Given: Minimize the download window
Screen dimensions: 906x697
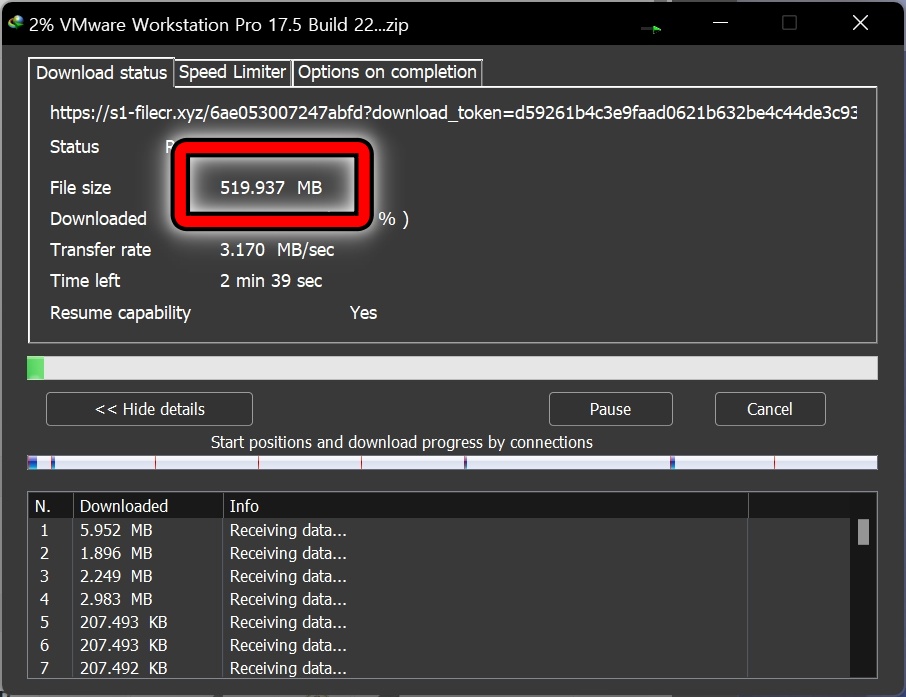Looking at the screenshot, I should 720,23.
